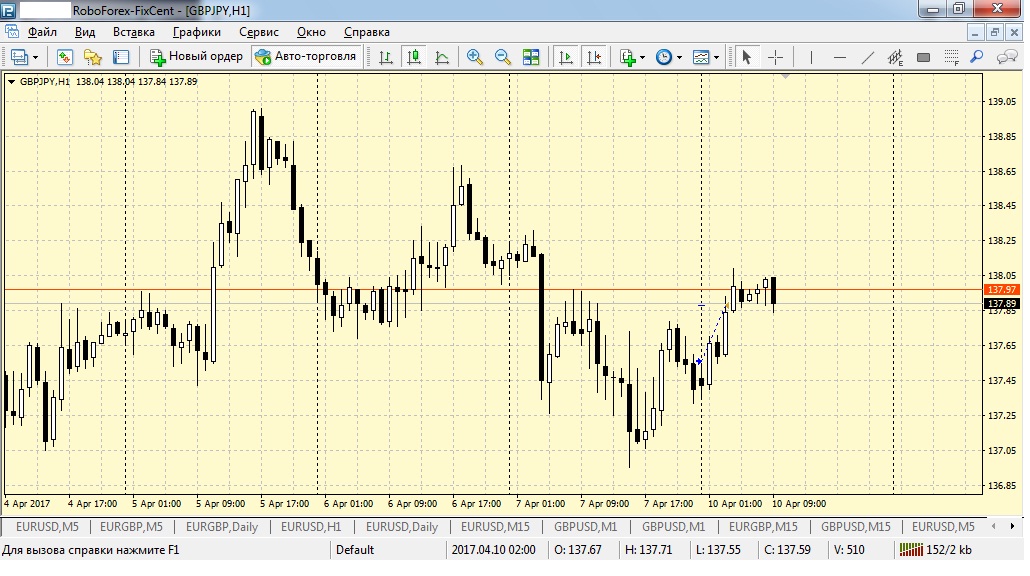
Task: Switch to candlestick chart mode
Action: click(x=414, y=57)
